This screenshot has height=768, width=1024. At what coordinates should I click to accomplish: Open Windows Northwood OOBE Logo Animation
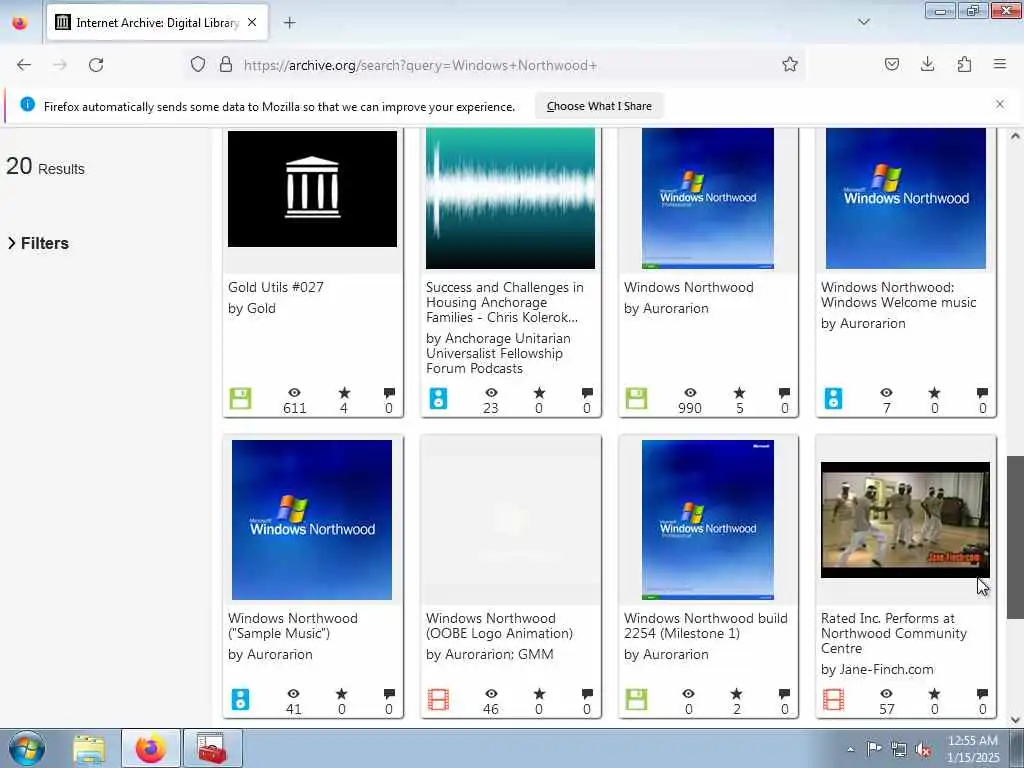click(499, 626)
